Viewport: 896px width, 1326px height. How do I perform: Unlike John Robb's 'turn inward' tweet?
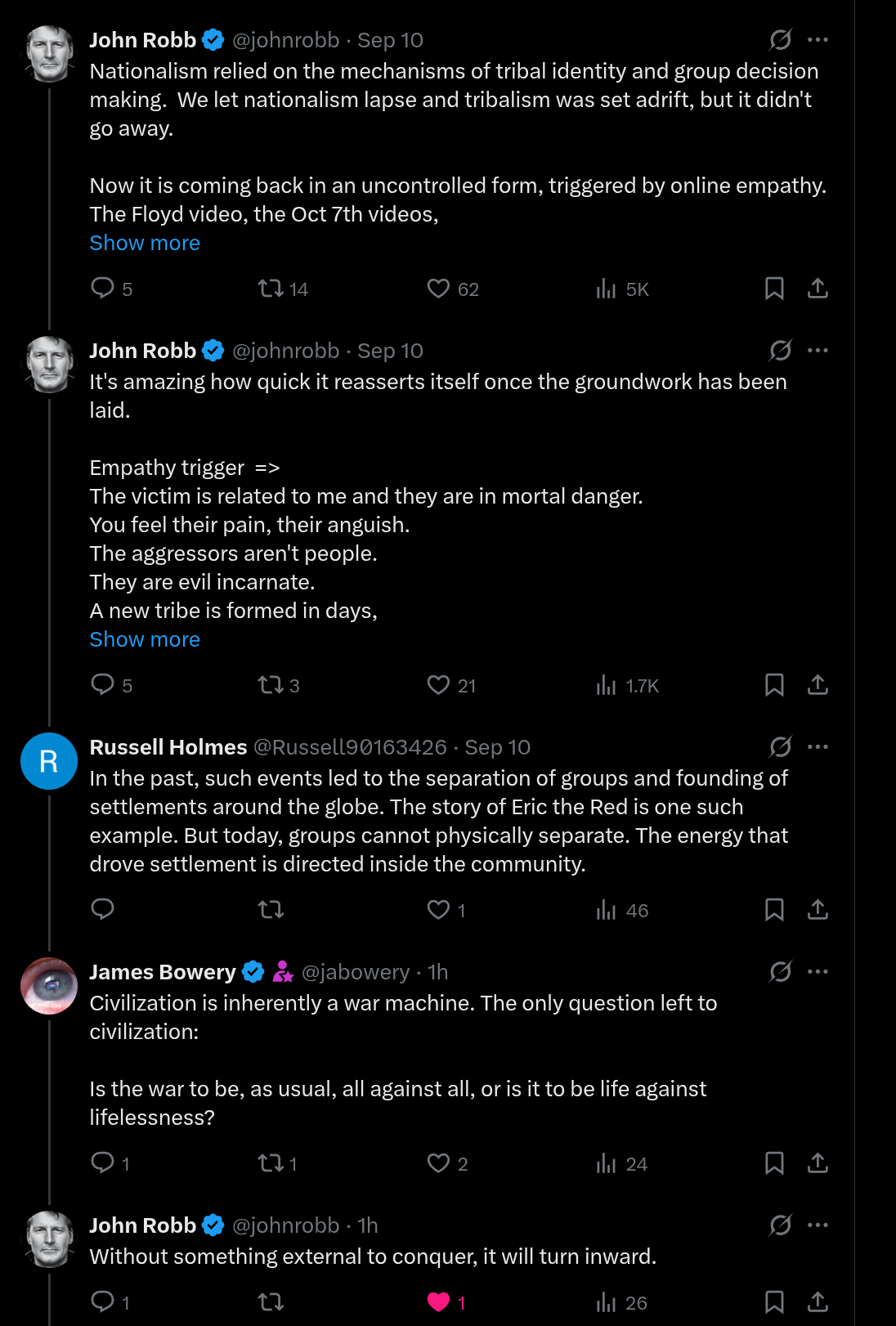click(x=439, y=1302)
